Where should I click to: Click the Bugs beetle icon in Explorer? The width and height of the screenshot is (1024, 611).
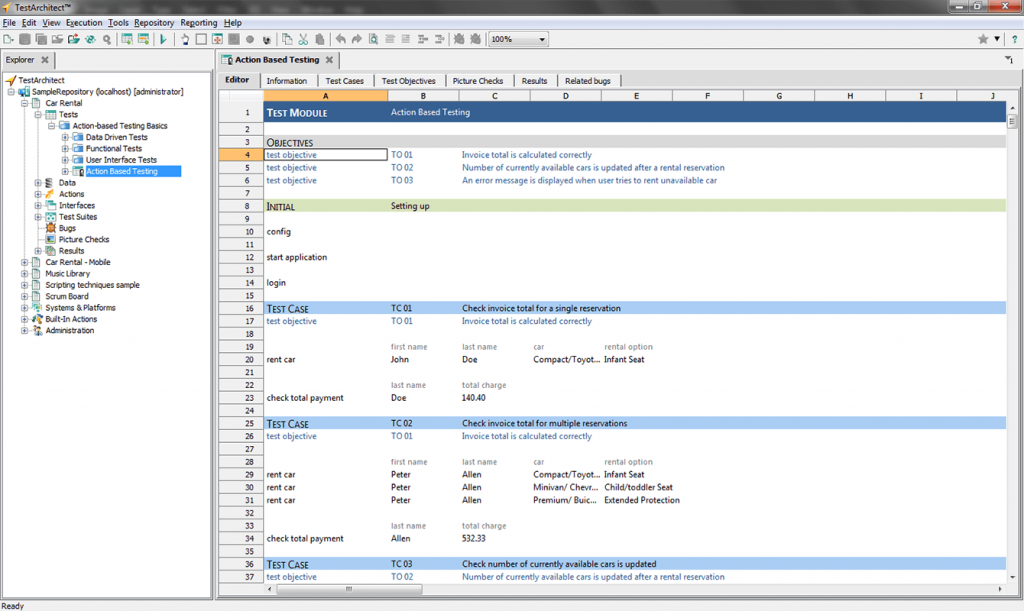coord(50,228)
